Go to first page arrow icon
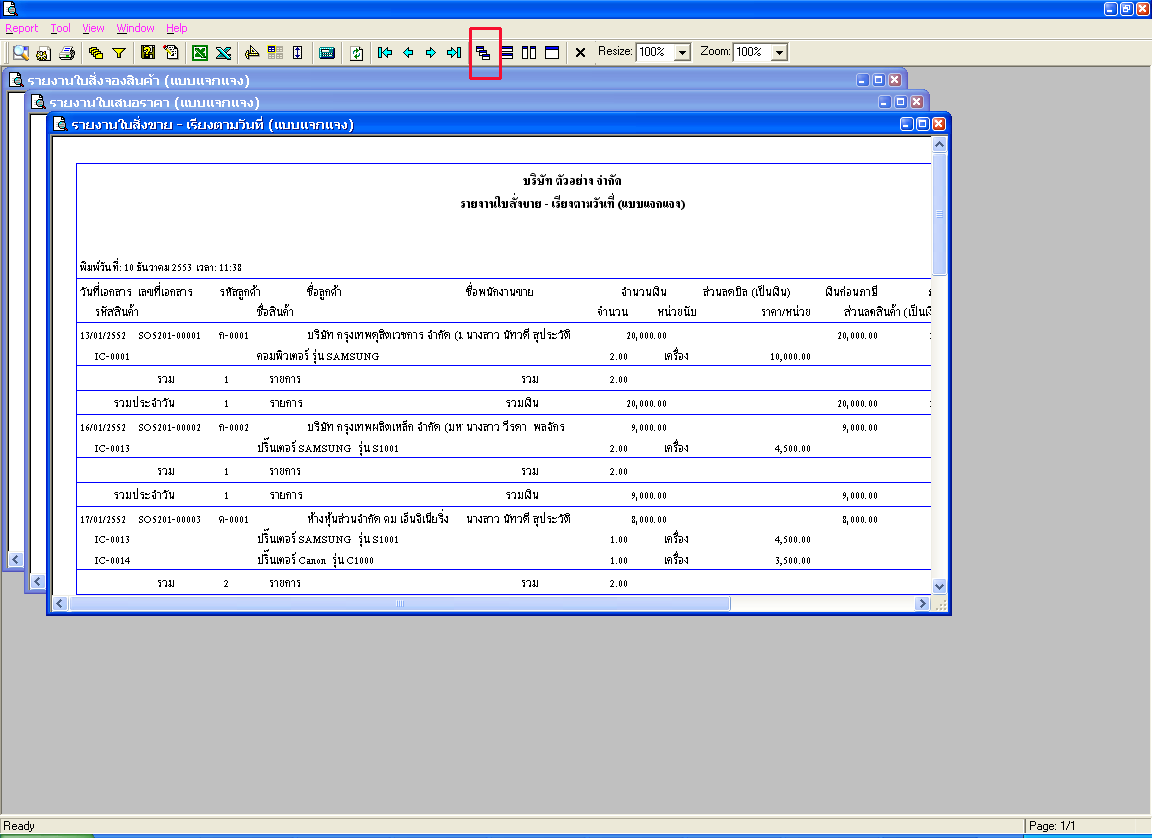 click(385, 52)
